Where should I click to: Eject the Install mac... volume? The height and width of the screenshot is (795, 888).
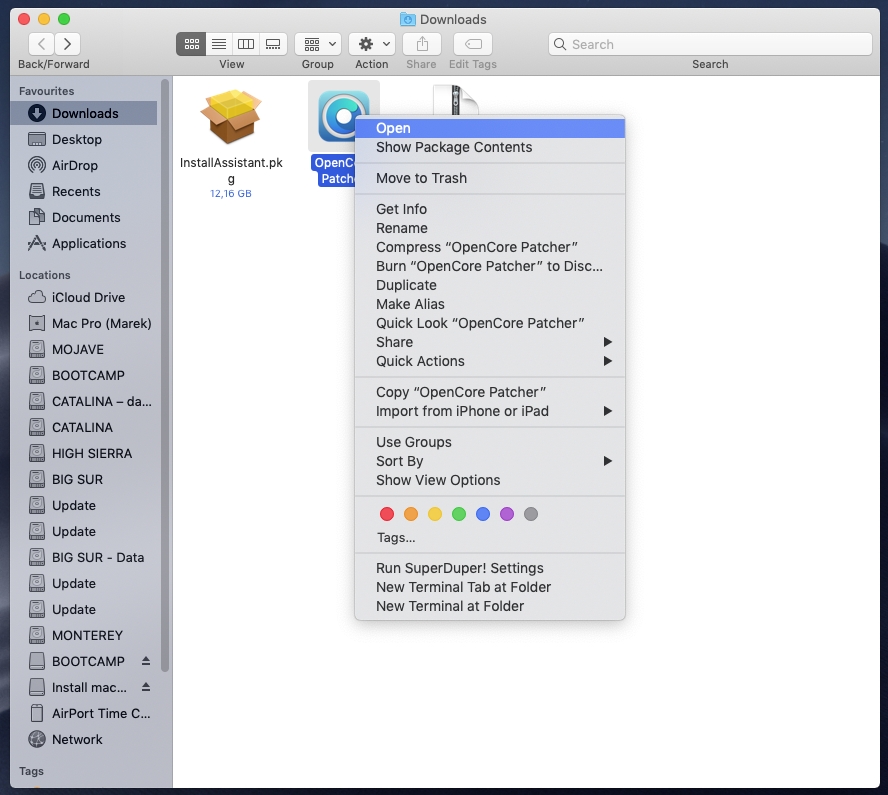146,687
